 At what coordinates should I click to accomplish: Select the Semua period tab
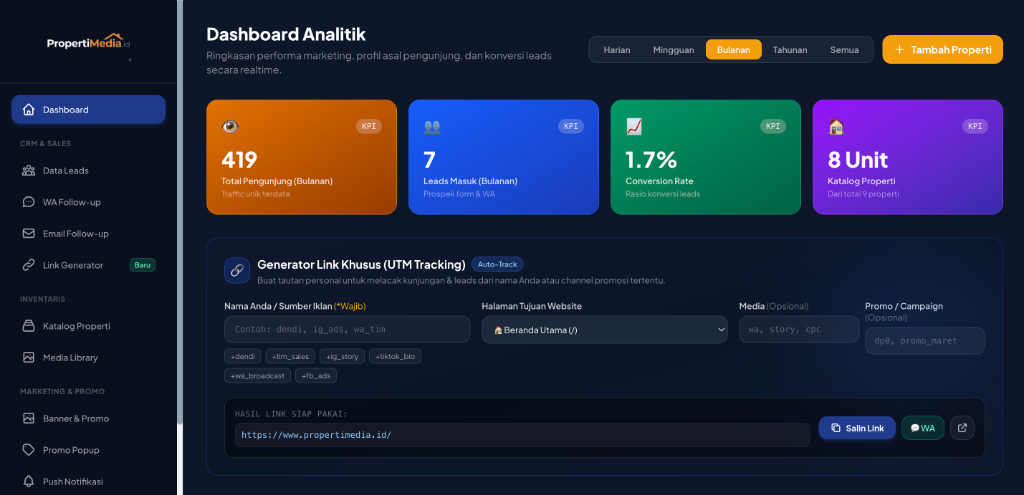[844, 50]
